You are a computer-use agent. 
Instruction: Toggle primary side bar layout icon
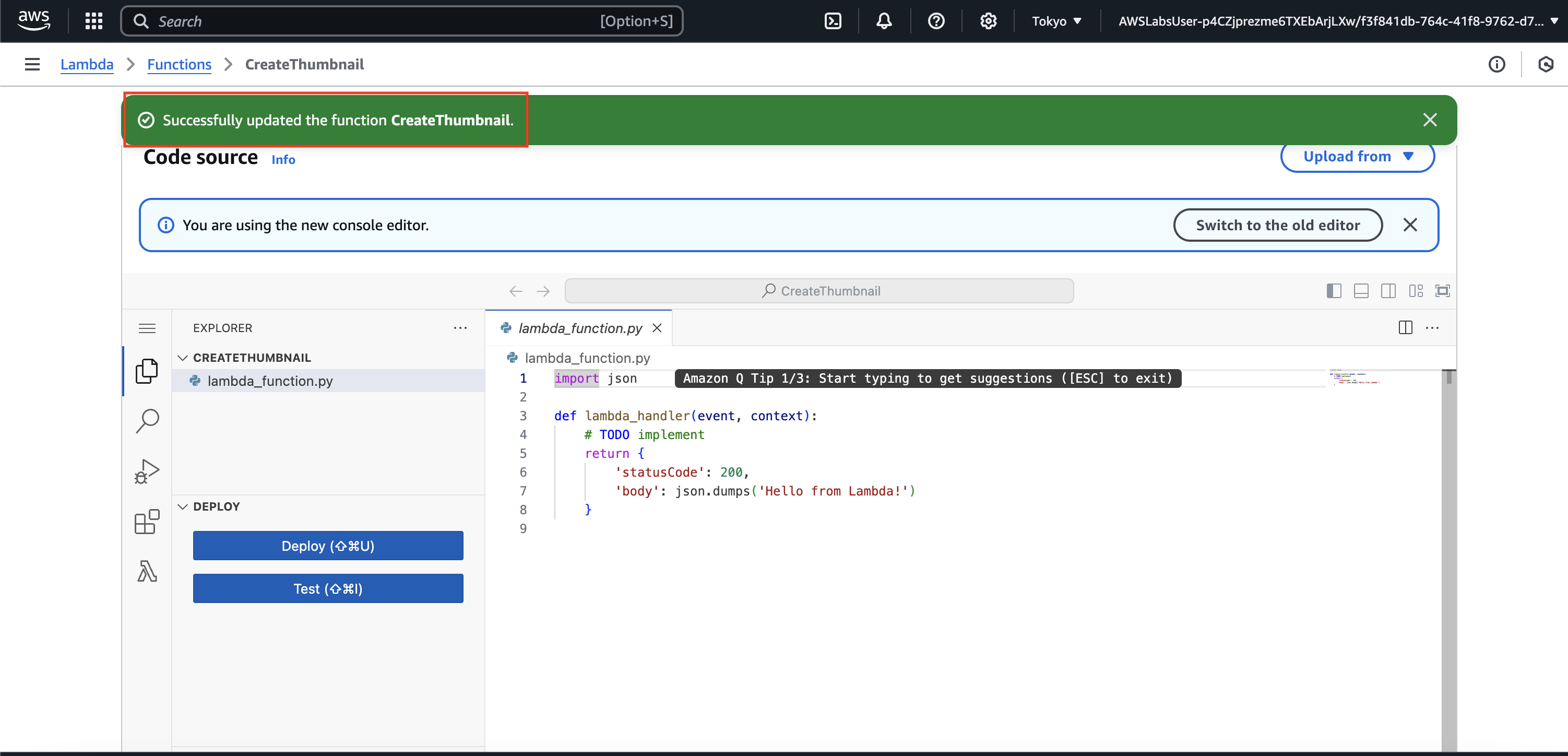tap(1334, 291)
